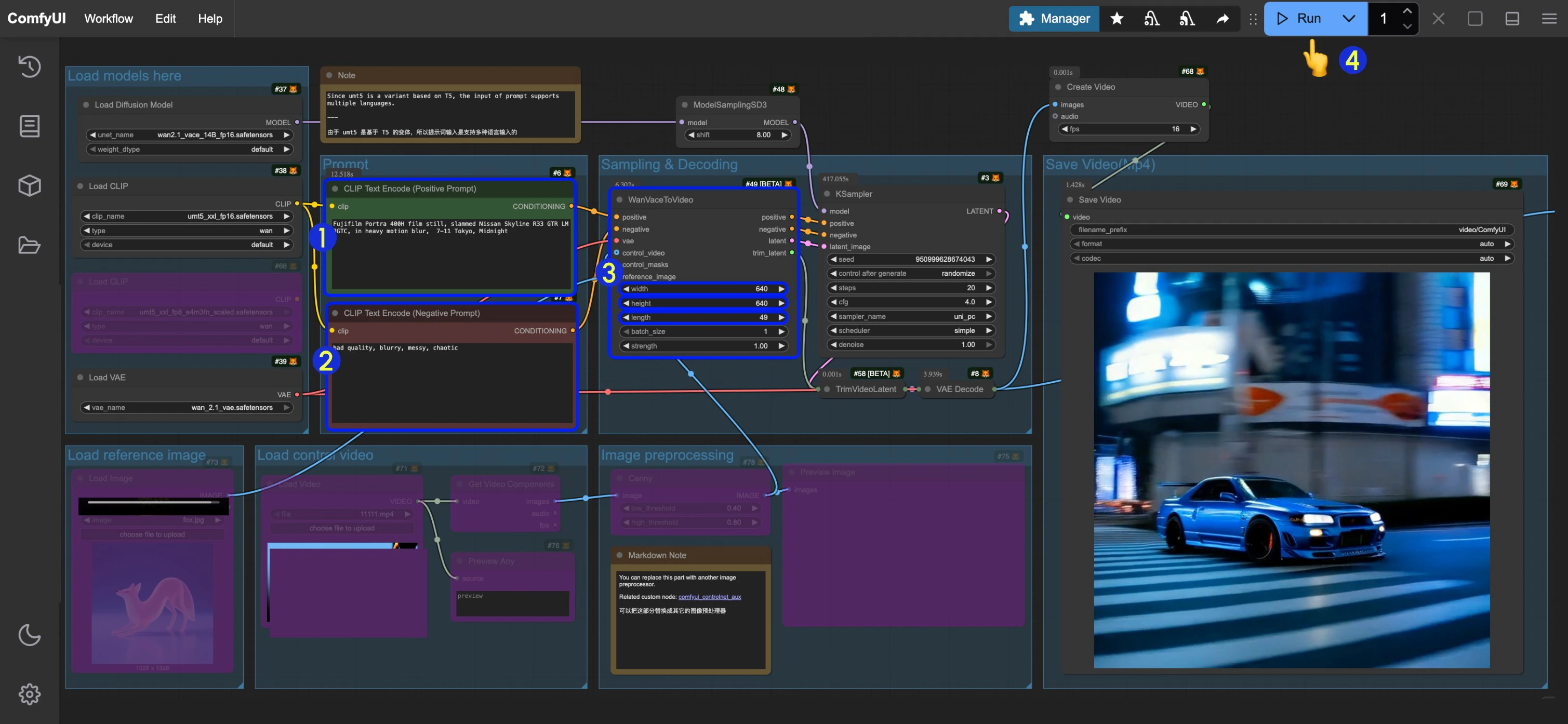Open the queue history sidebar icon

[29, 66]
